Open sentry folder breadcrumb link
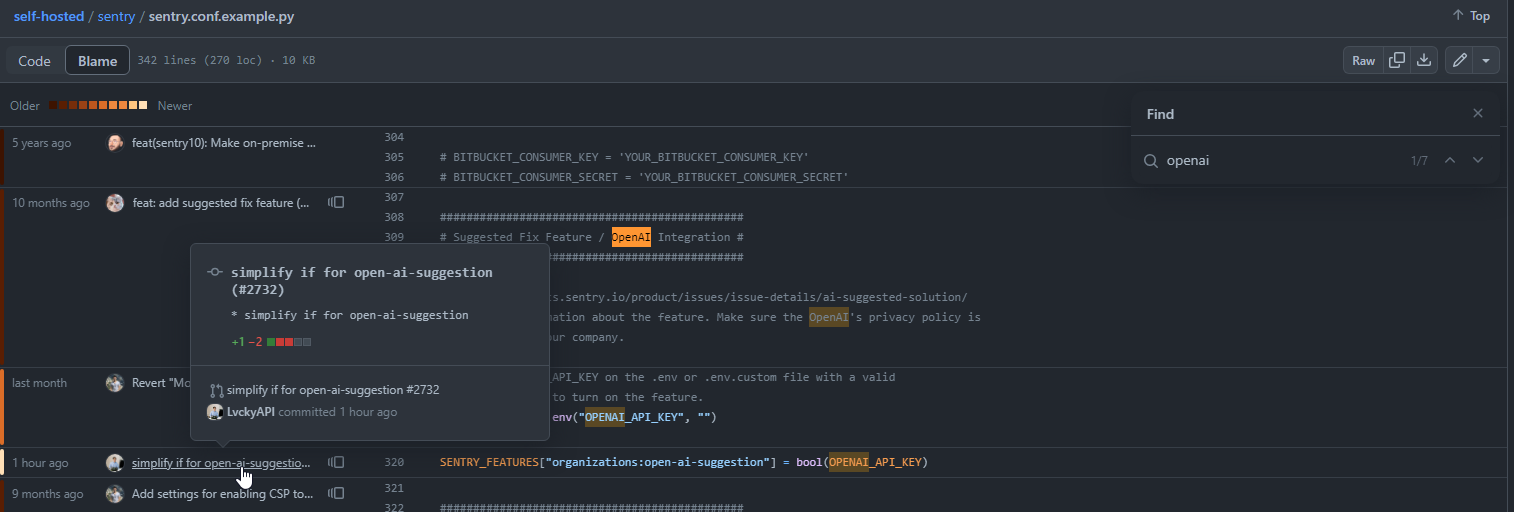 click(116, 17)
